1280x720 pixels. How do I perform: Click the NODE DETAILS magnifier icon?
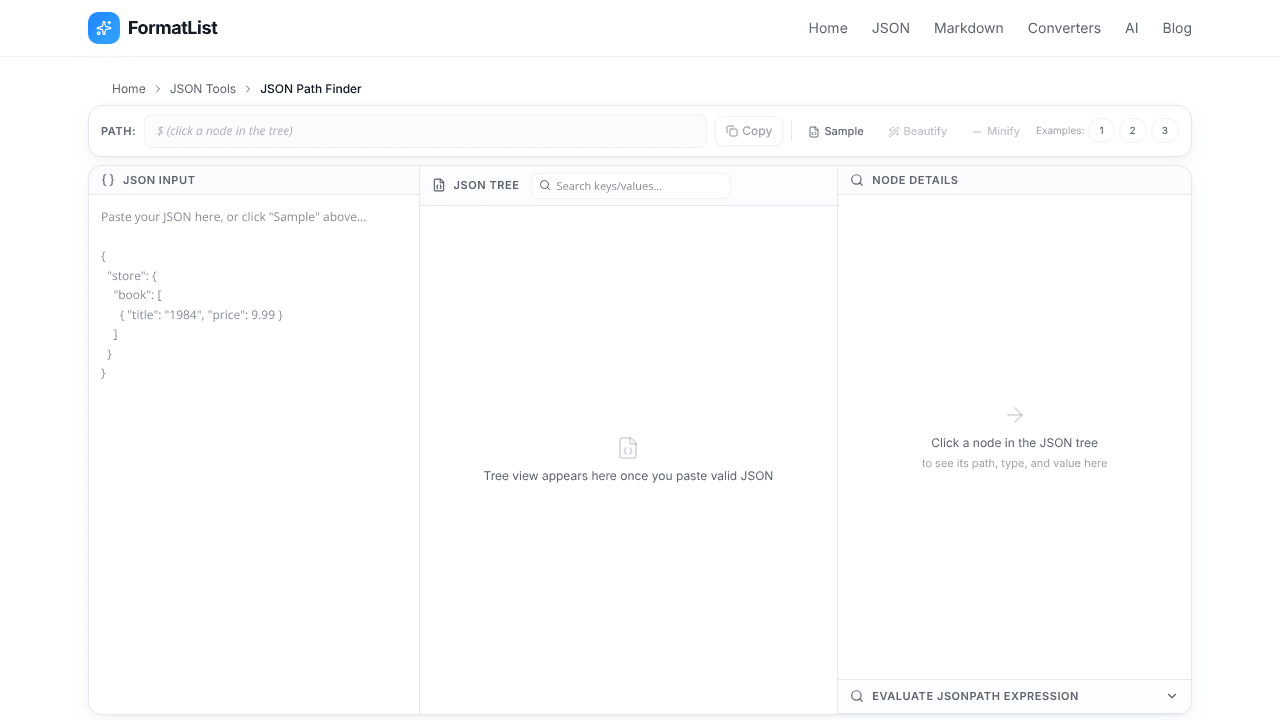point(857,180)
